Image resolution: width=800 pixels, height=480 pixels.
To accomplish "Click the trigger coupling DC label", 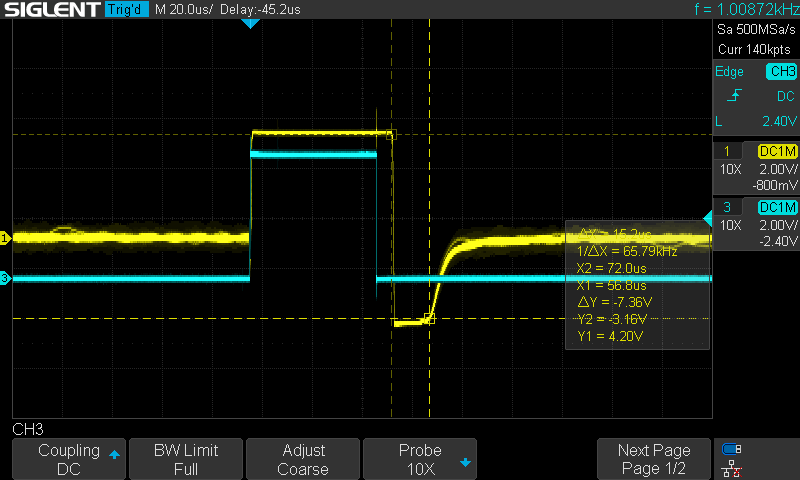I will (786, 96).
